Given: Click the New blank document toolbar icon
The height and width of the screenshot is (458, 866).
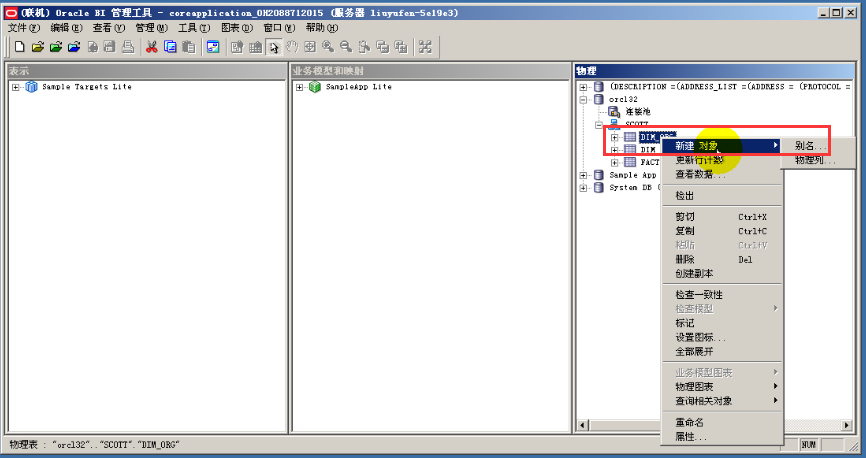Looking at the screenshot, I should point(20,47).
